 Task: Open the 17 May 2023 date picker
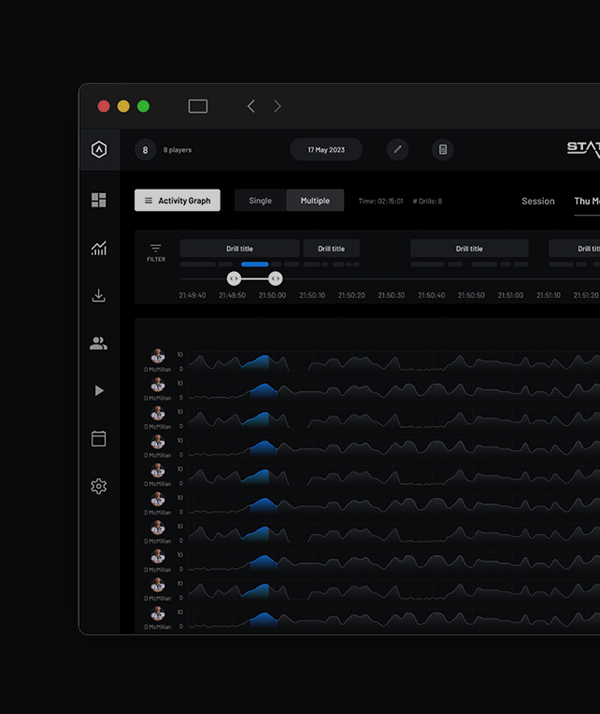[x=326, y=150]
